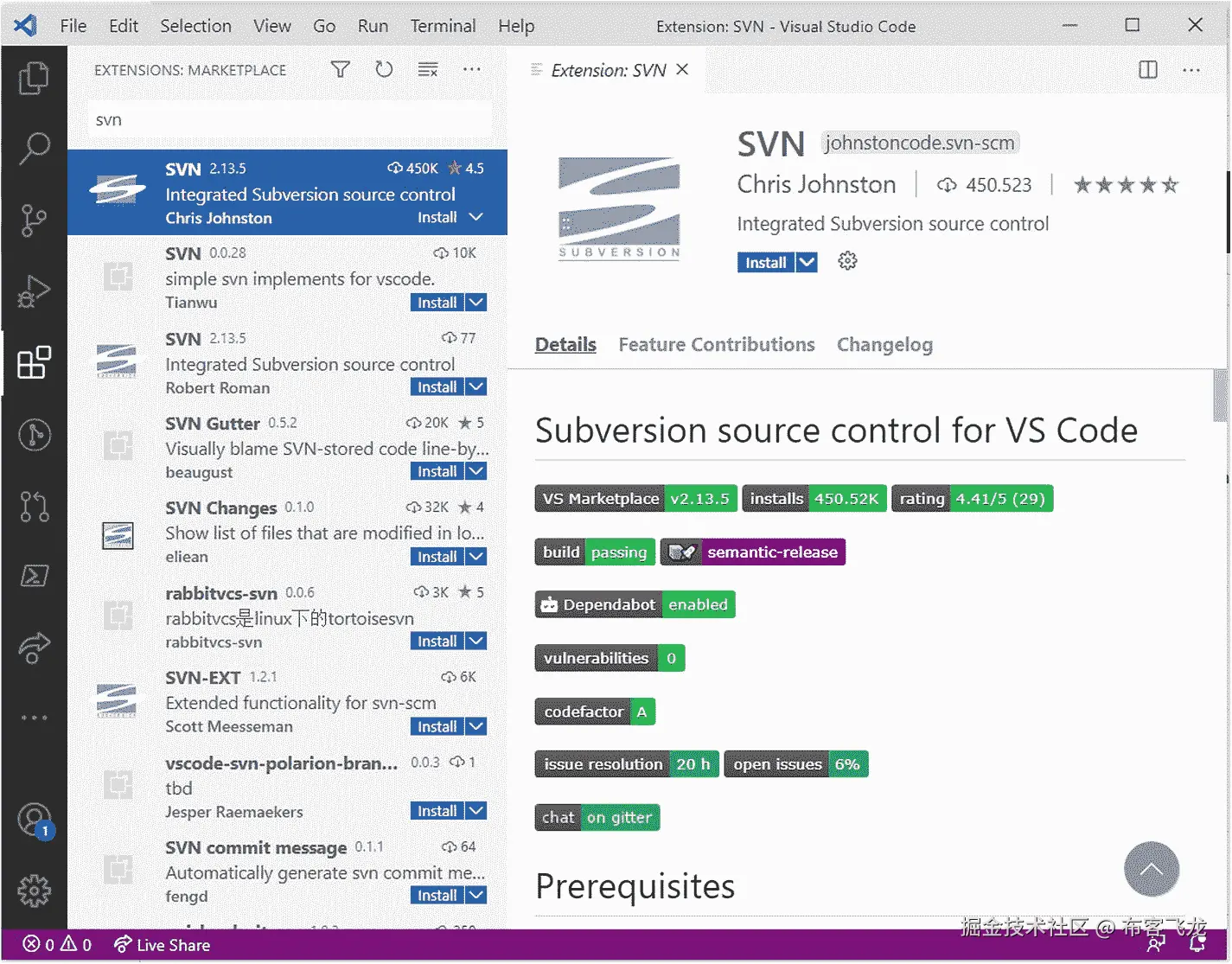Expand install dropdown for rabbitvcs-svn
This screenshot has width=1232, height=964.
coord(476,642)
